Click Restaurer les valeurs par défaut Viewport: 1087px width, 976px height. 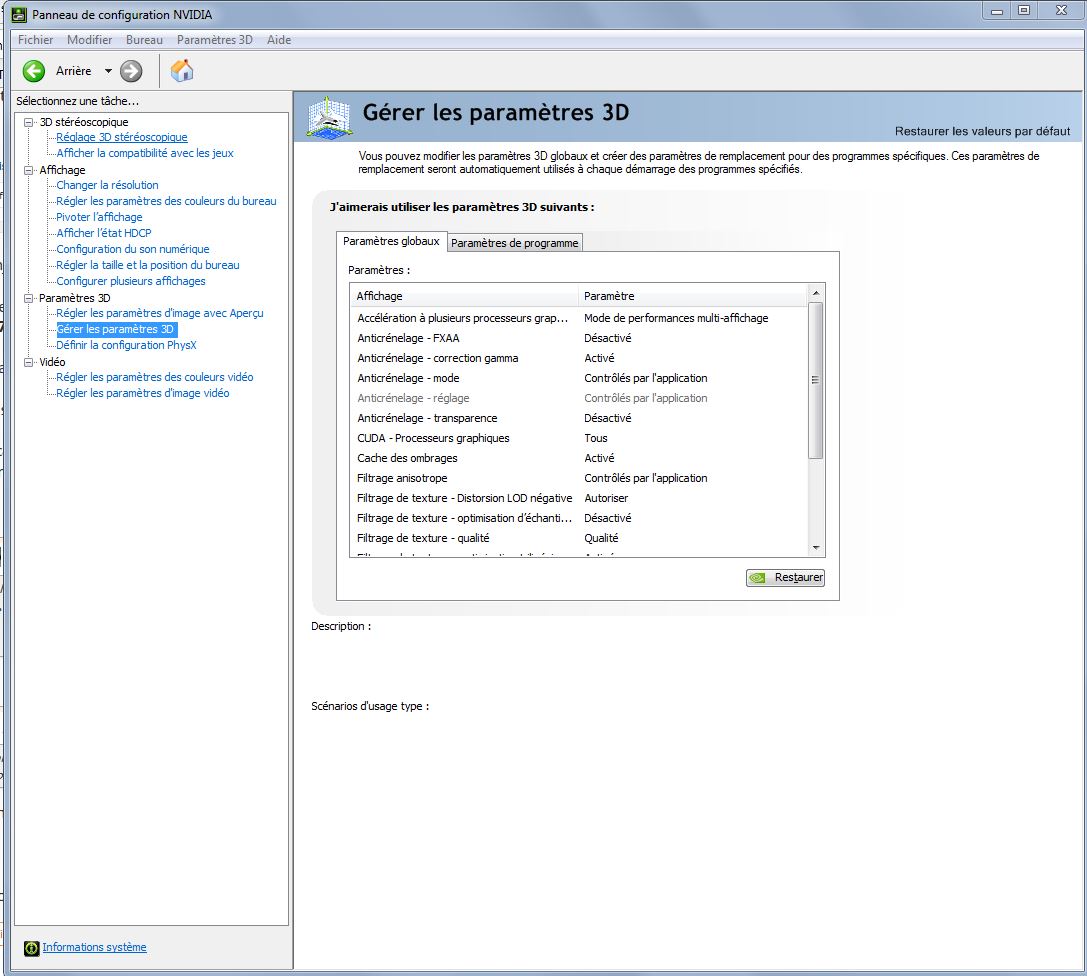click(x=982, y=131)
